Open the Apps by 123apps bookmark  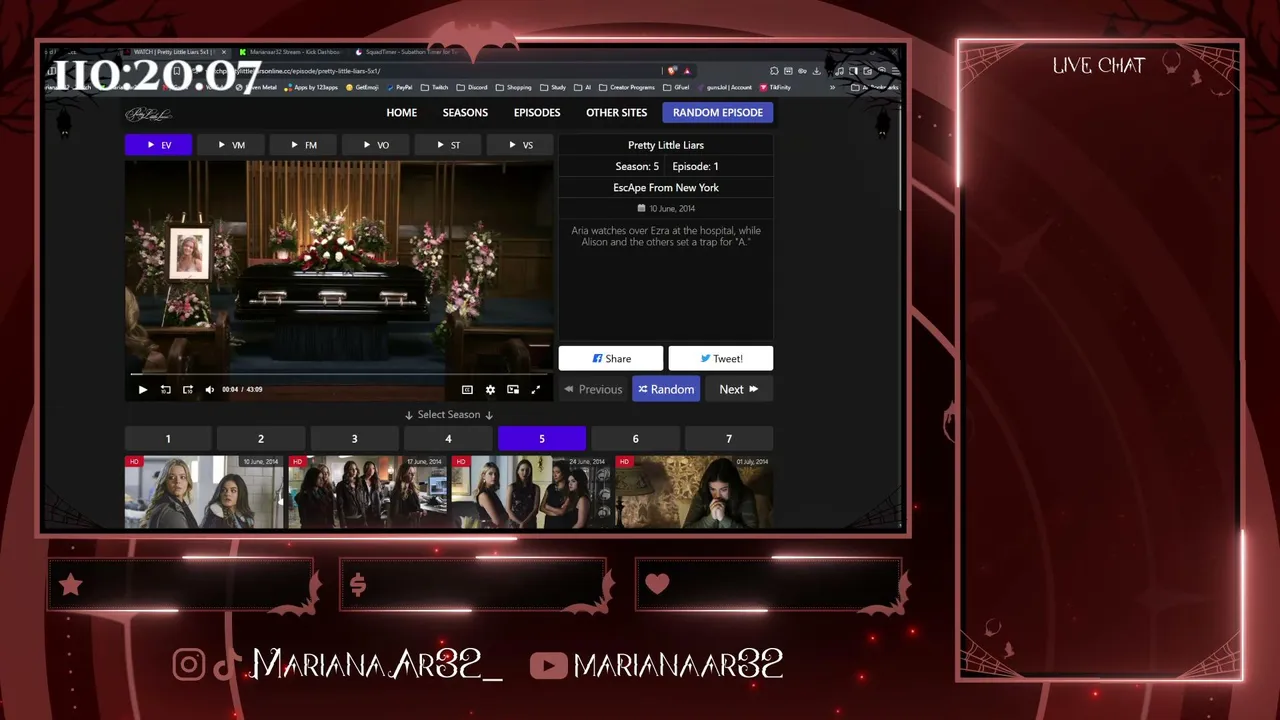312,88
